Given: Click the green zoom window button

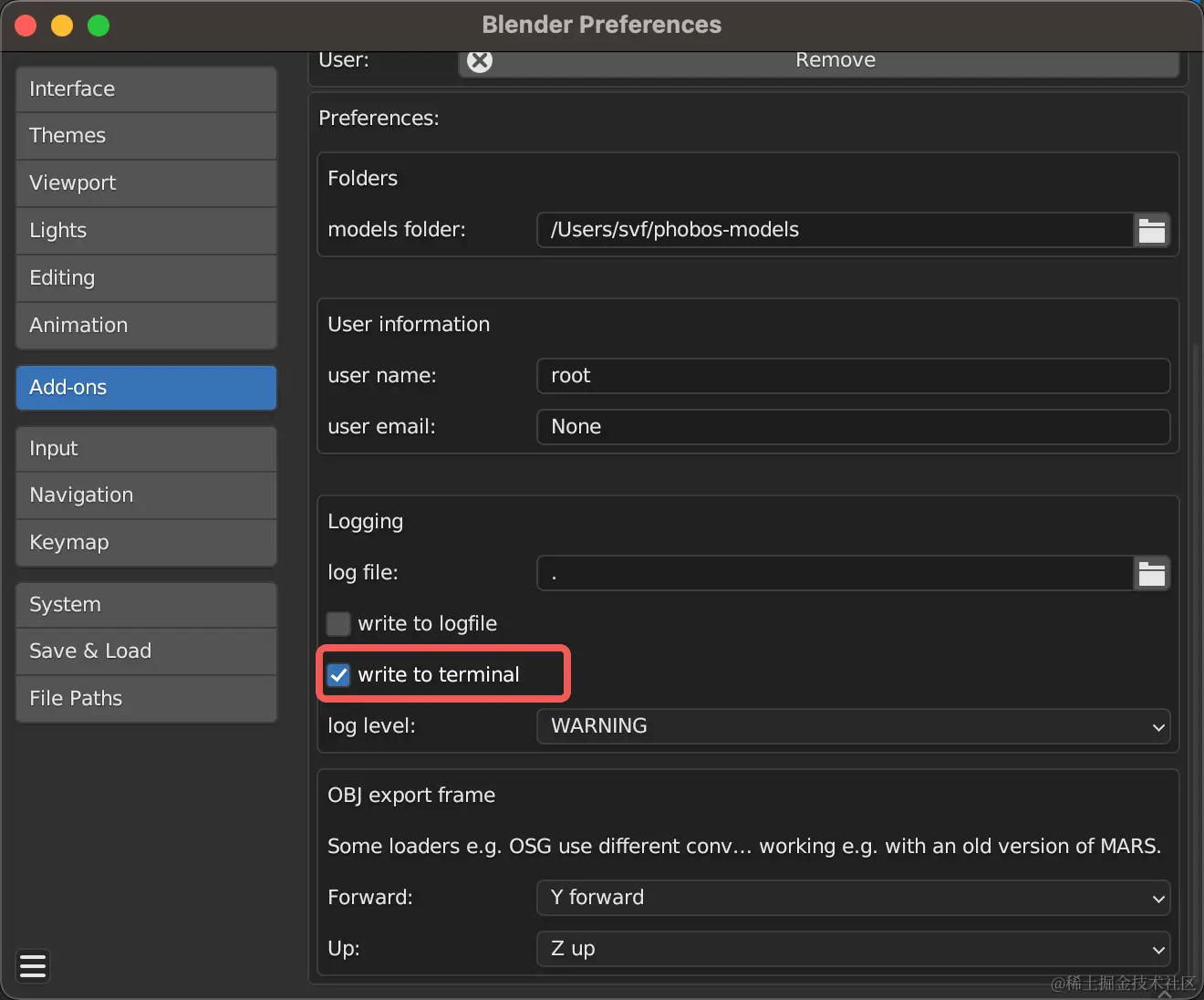Looking at the screenshot, I should (99, 26).
